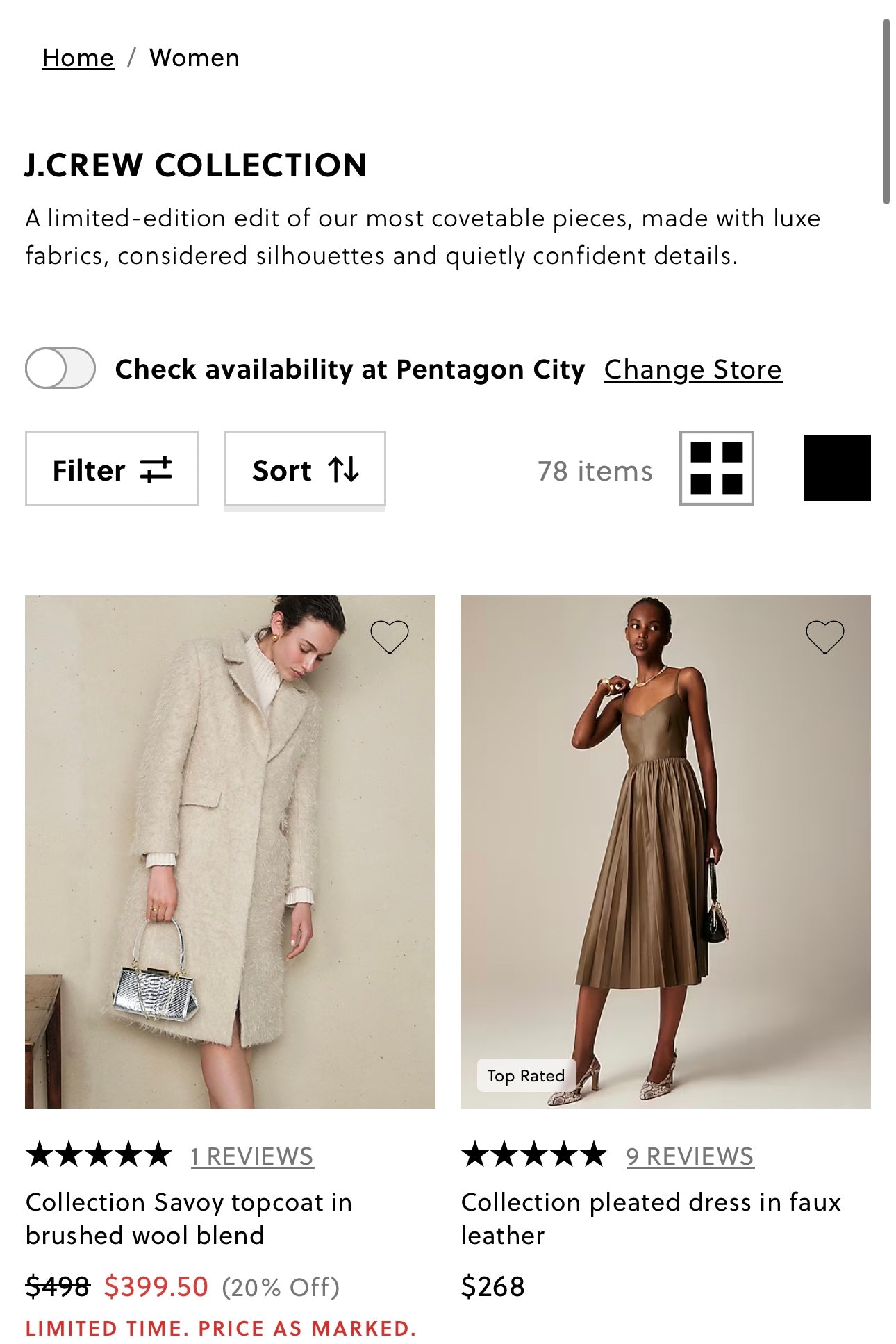Click the Top Rated badge
Viewport: 896px width, 1344px height.
(x=526, y=1075)
